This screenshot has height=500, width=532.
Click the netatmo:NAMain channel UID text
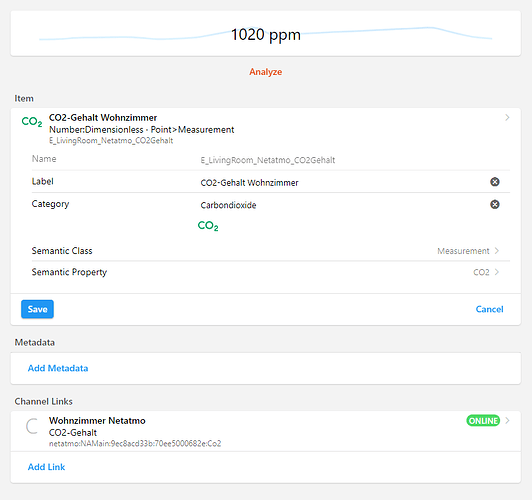click(135, 443)
